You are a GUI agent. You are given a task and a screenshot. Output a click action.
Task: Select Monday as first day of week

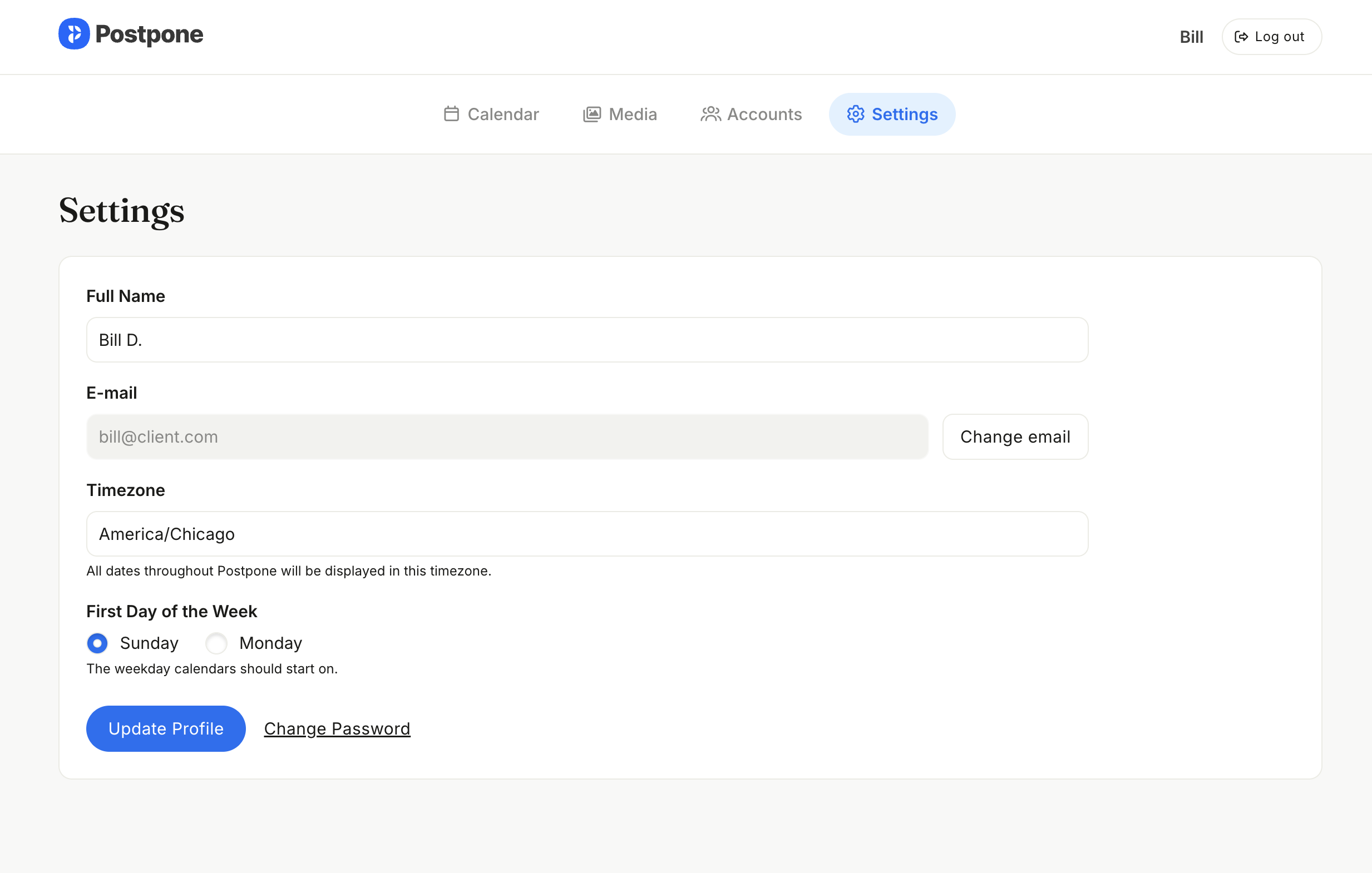pos(215,643)
